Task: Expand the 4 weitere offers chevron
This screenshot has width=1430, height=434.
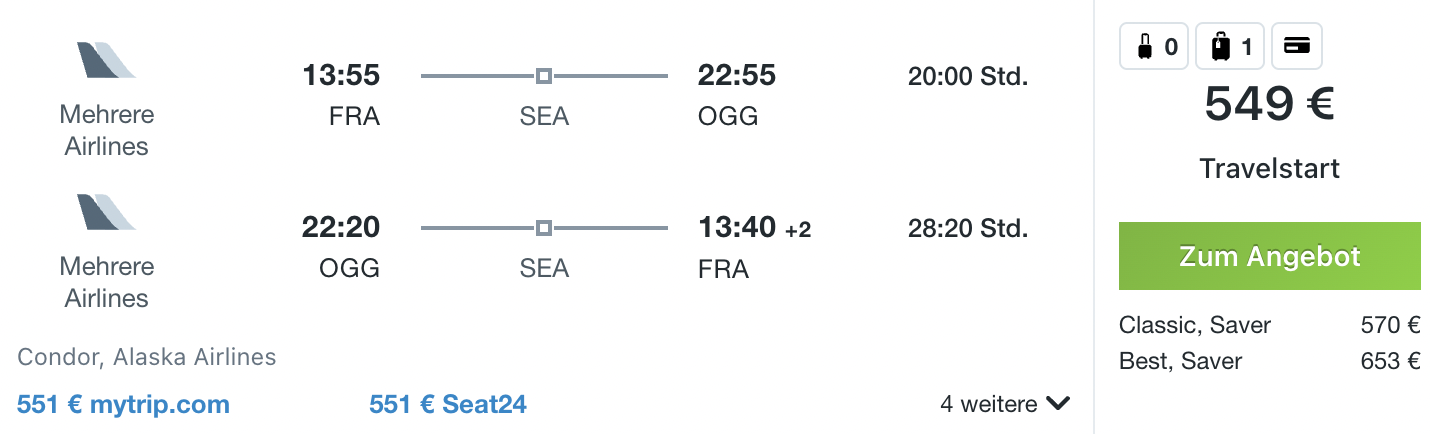Action: point(1058,404)
